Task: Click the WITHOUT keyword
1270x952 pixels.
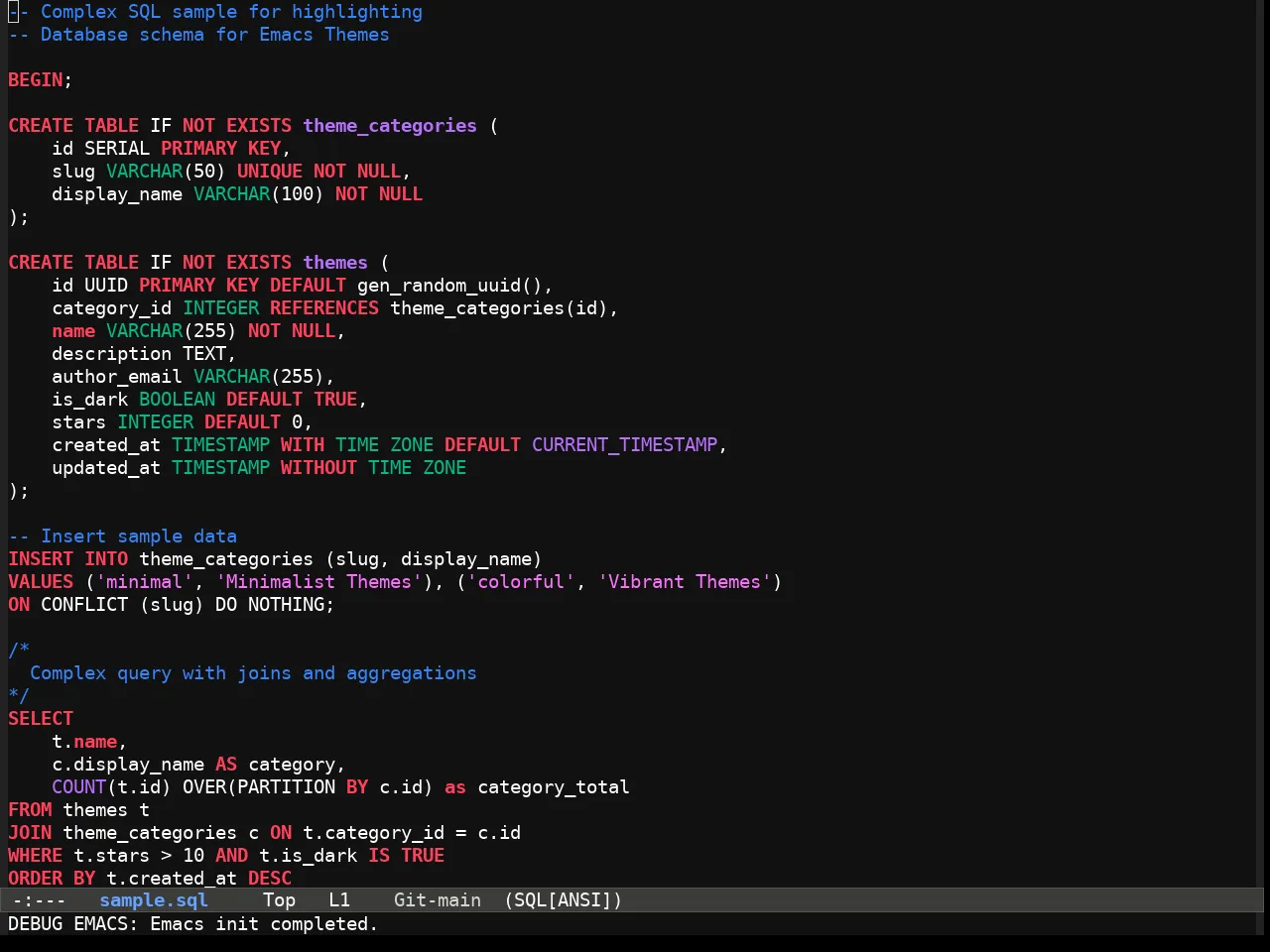Action: (318, 468)
